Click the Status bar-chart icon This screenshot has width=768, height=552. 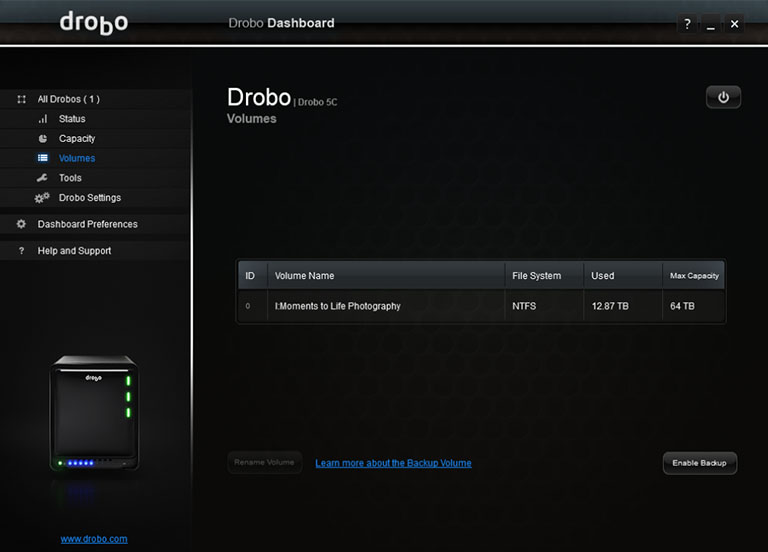point(43,119)
